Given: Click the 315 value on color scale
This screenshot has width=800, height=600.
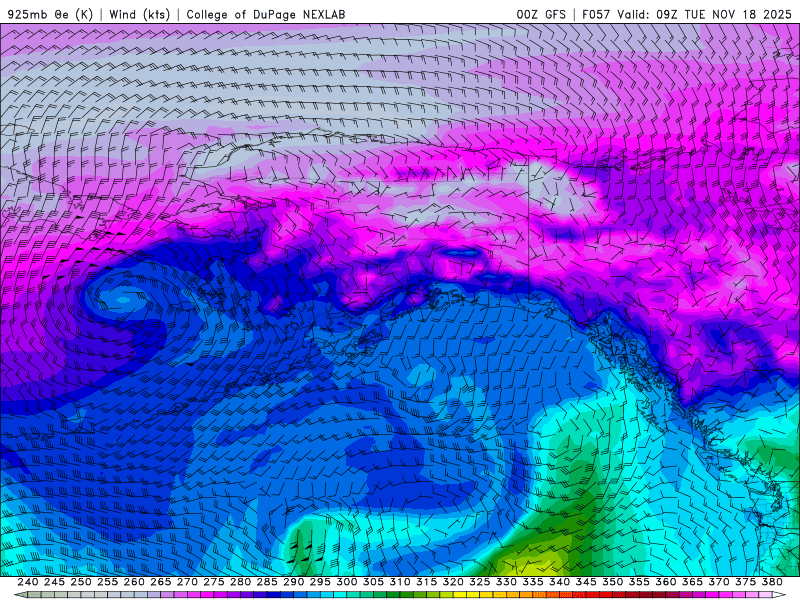Looking at the screenshot, I should (x=426, y=582).
